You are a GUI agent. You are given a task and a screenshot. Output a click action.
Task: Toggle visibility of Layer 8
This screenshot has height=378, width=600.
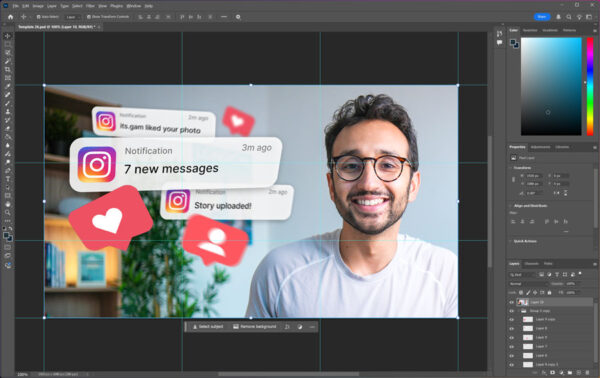[x=512, y=328]
